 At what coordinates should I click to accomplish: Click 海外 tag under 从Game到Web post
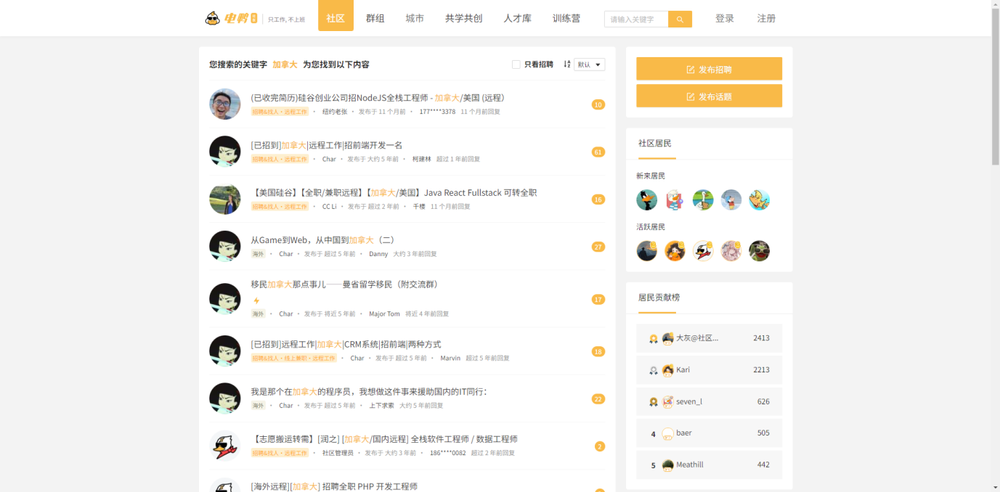coord(258,254)
